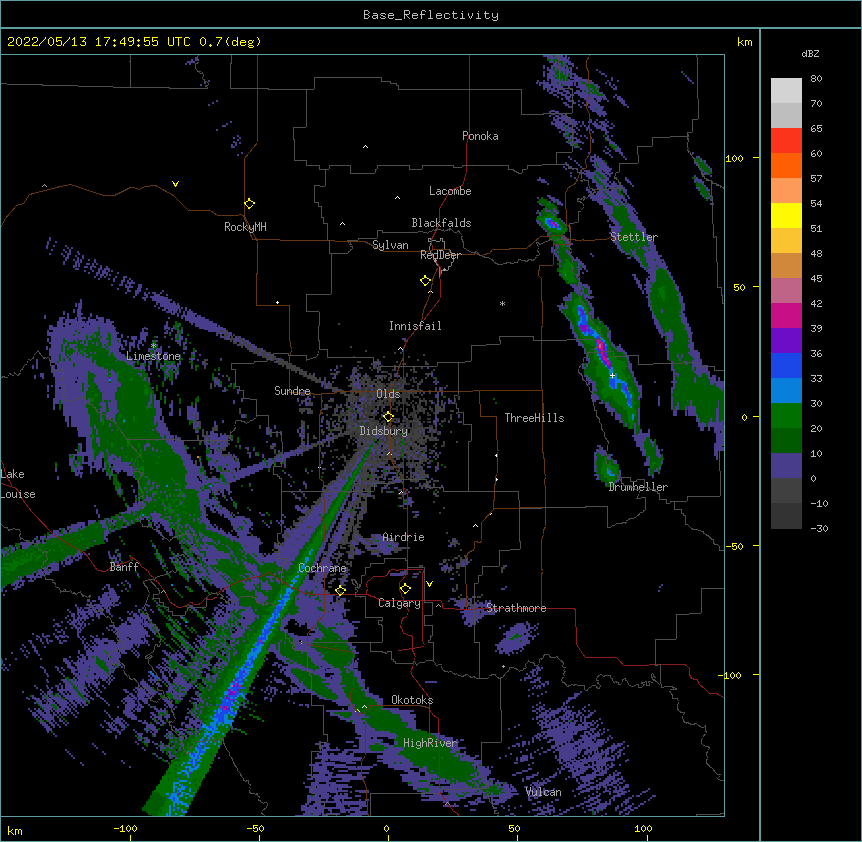Pick the magenta swatch between 42 and 39
The height and width of the screenshot is (842, 862).
786,315
